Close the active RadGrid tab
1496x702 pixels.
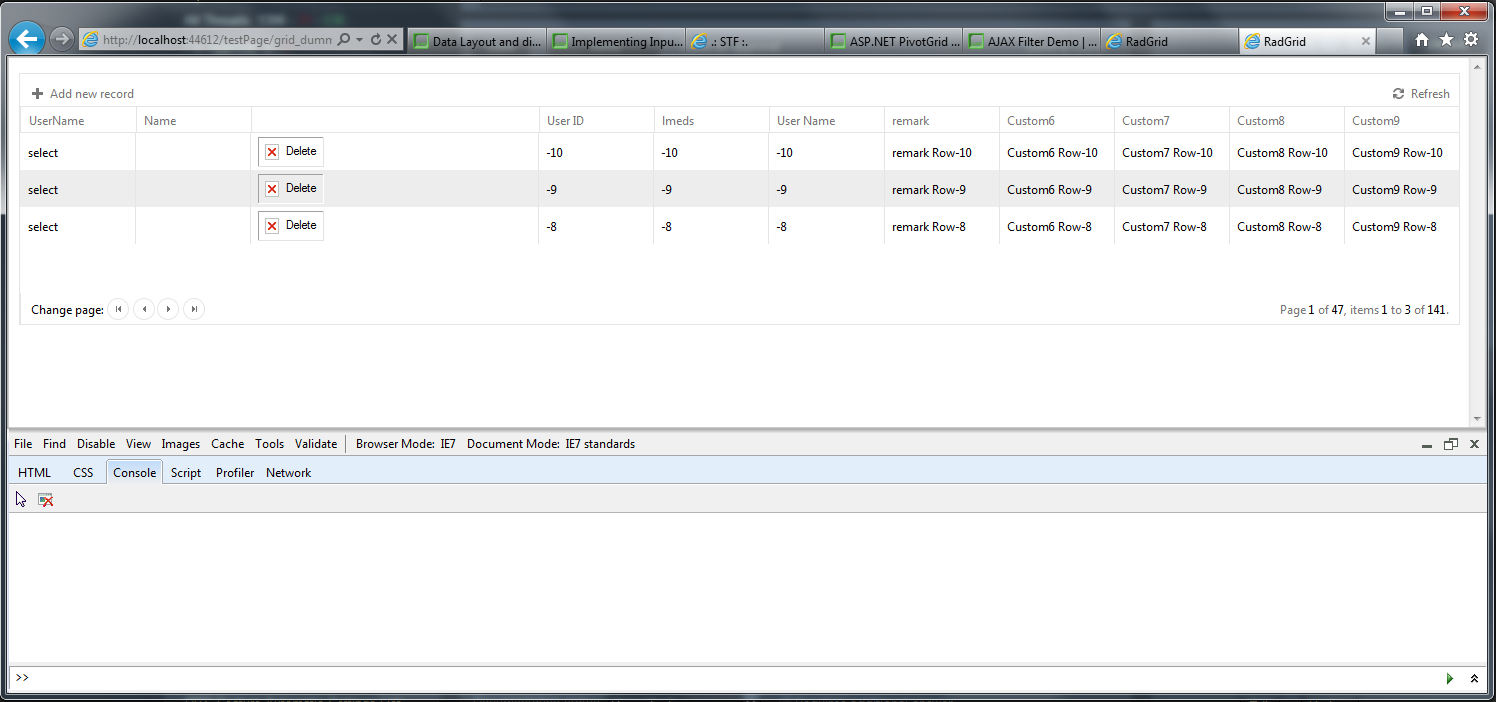click(1366, 41)
